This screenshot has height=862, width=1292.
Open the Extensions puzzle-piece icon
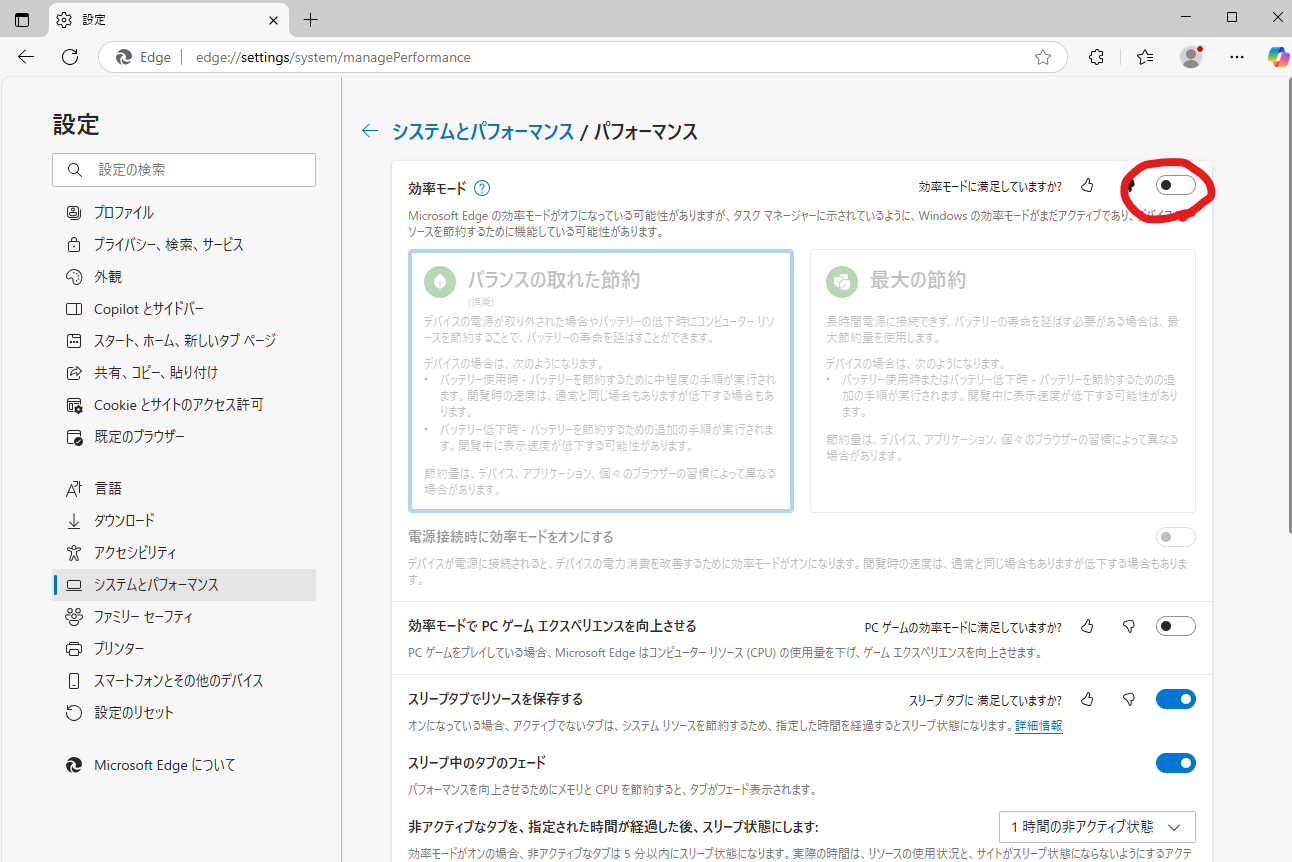(x=1096, y=57)
